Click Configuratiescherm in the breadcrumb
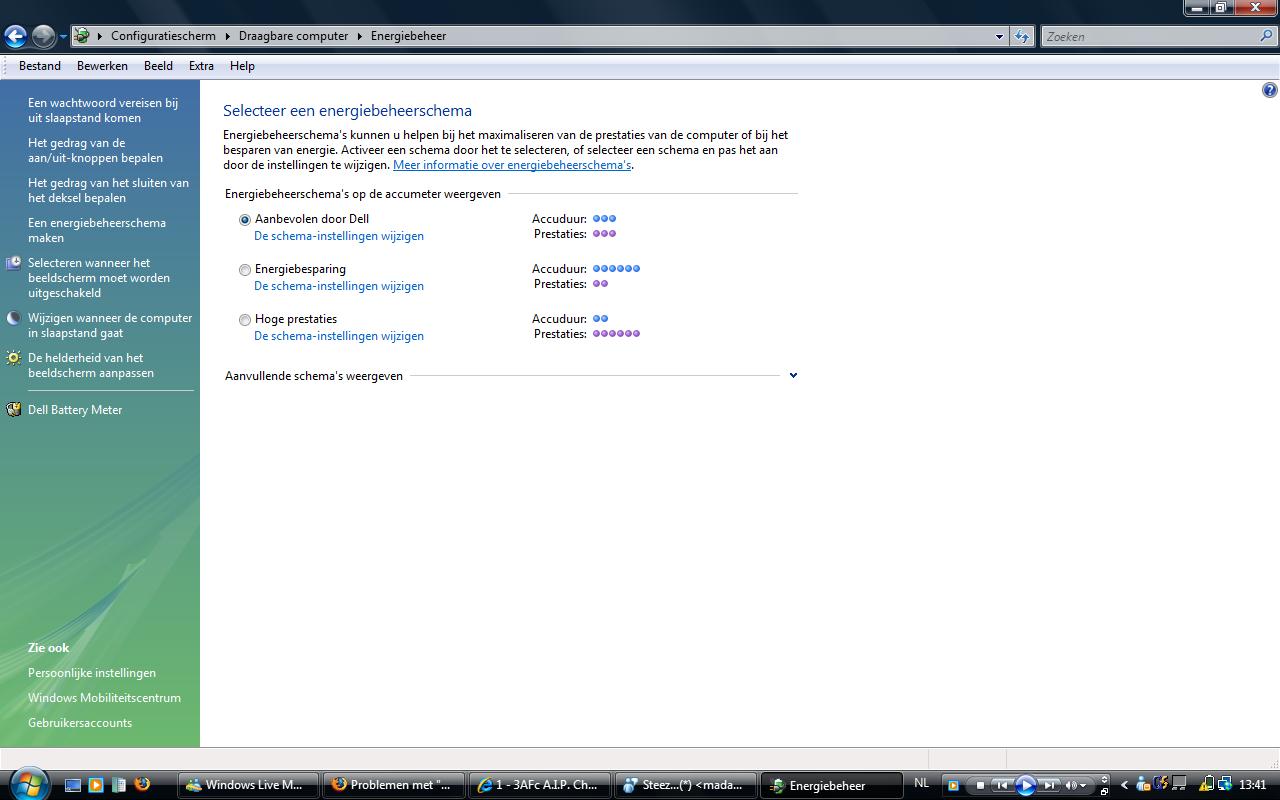 (x=163, y=36)
